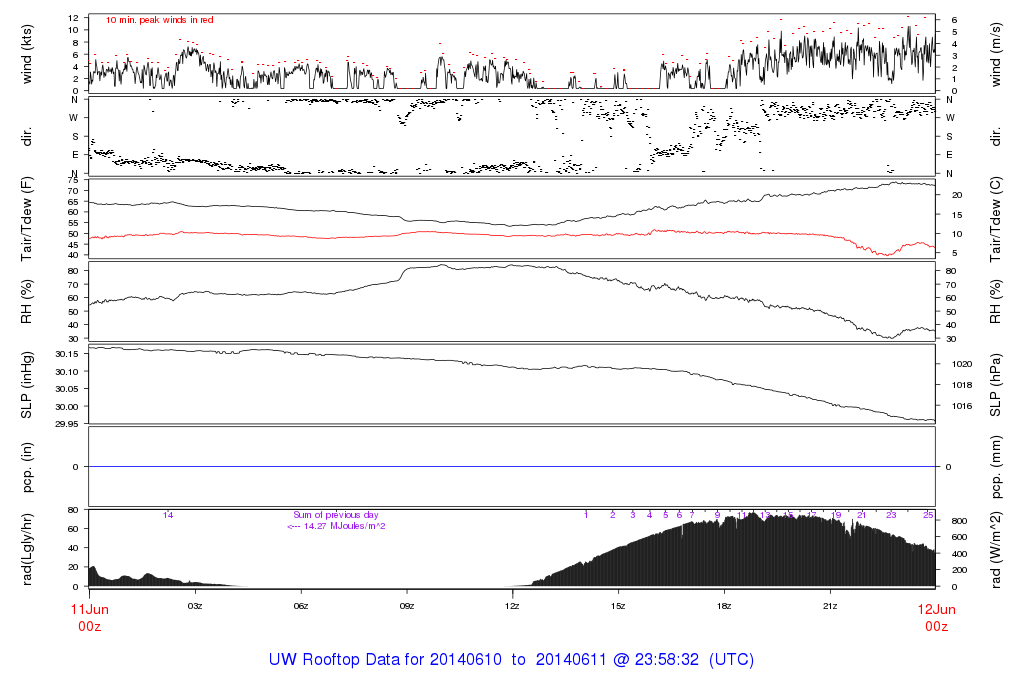1024x700 pixels.
Task: Click the 'Sum of previous day' annotation text
Action: (336, 514)
